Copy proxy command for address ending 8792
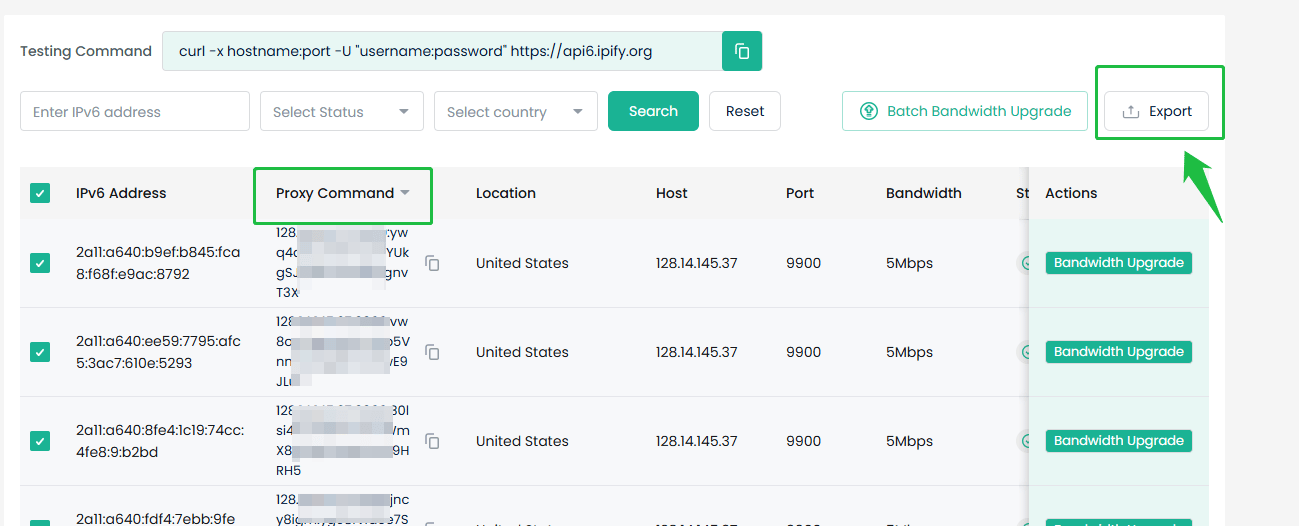1299x526 pixels. click(x=432, y=263)
